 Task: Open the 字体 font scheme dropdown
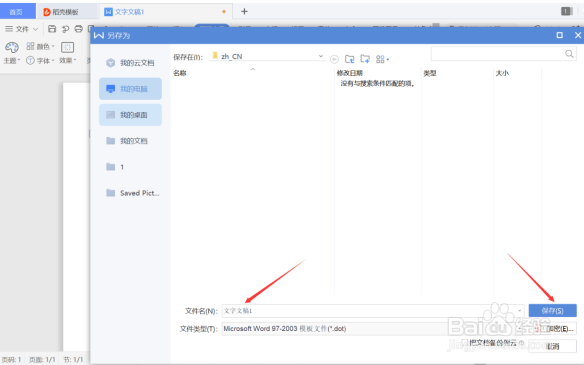pyautogui.click(x=40, y=60)
